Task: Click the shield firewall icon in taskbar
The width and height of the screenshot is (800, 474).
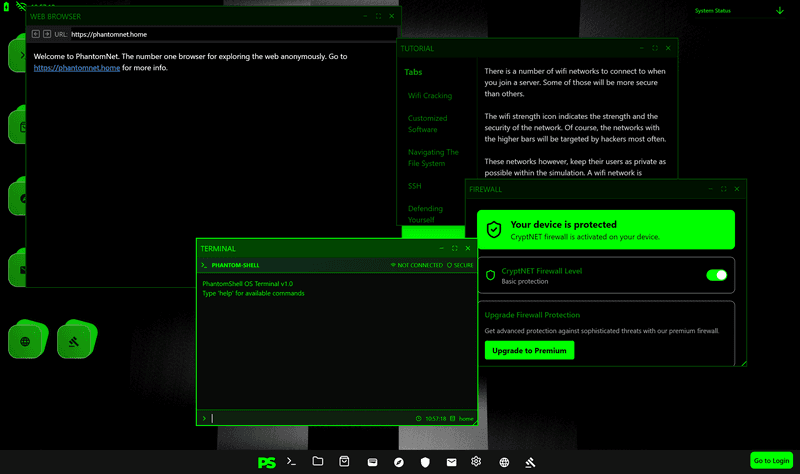Action: [x=425, y=462]
